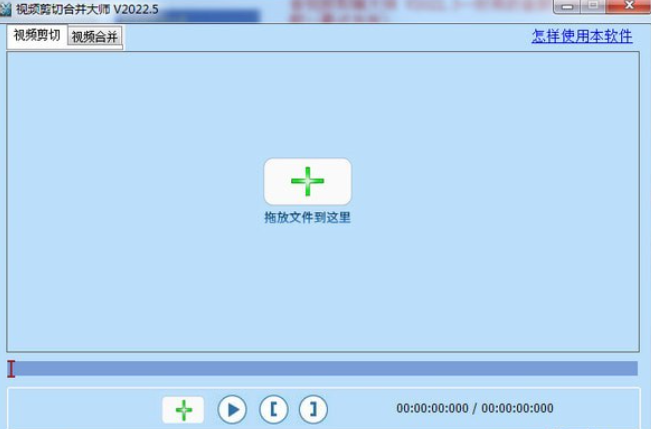Click the small green plus button in bottom toolbar
The height and width of the screenshot is (429, 651).
tap(183, 409)
